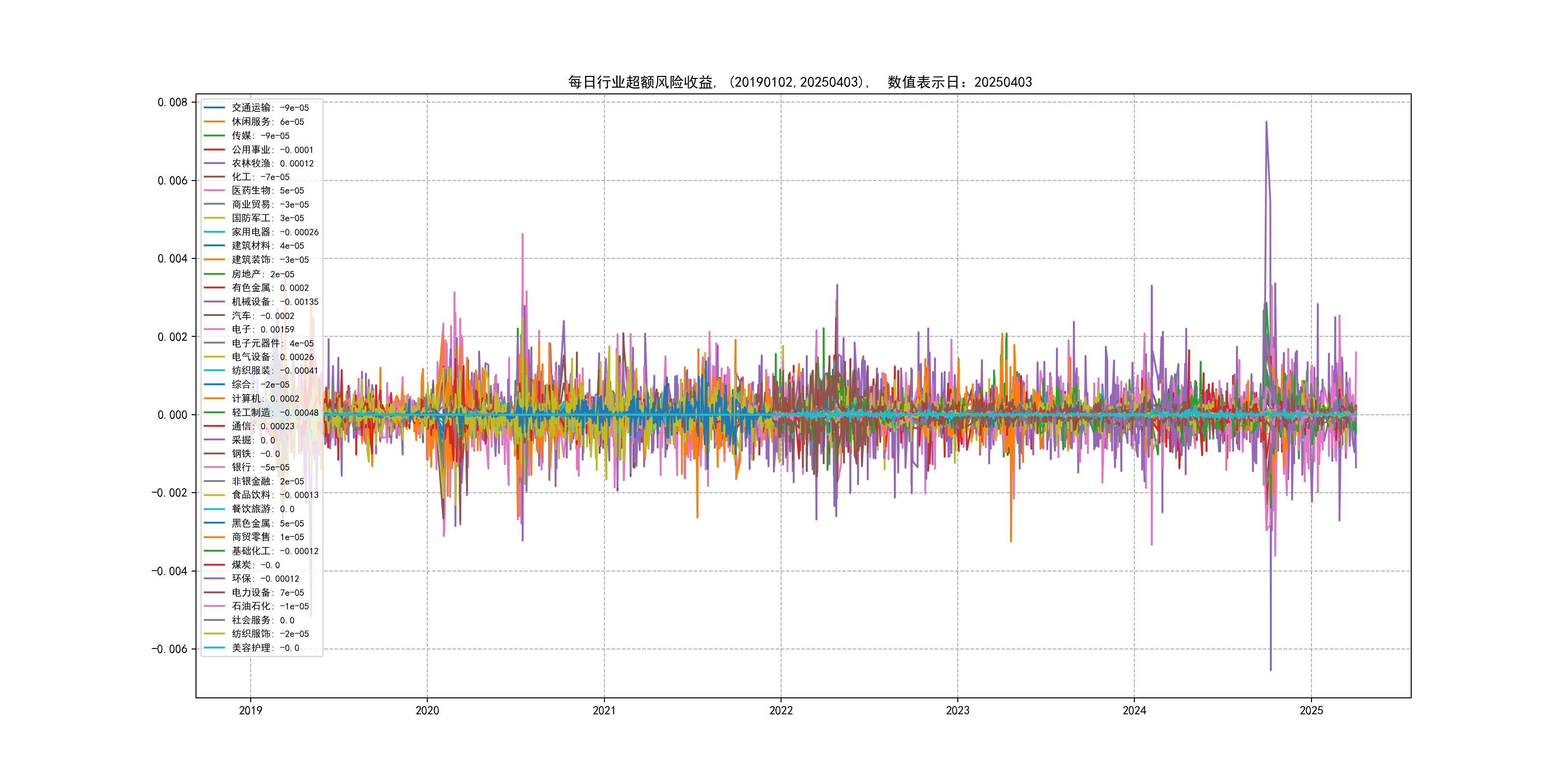
Task: Click the 0.008 y-axis tick label
Action: click(172, 102)
